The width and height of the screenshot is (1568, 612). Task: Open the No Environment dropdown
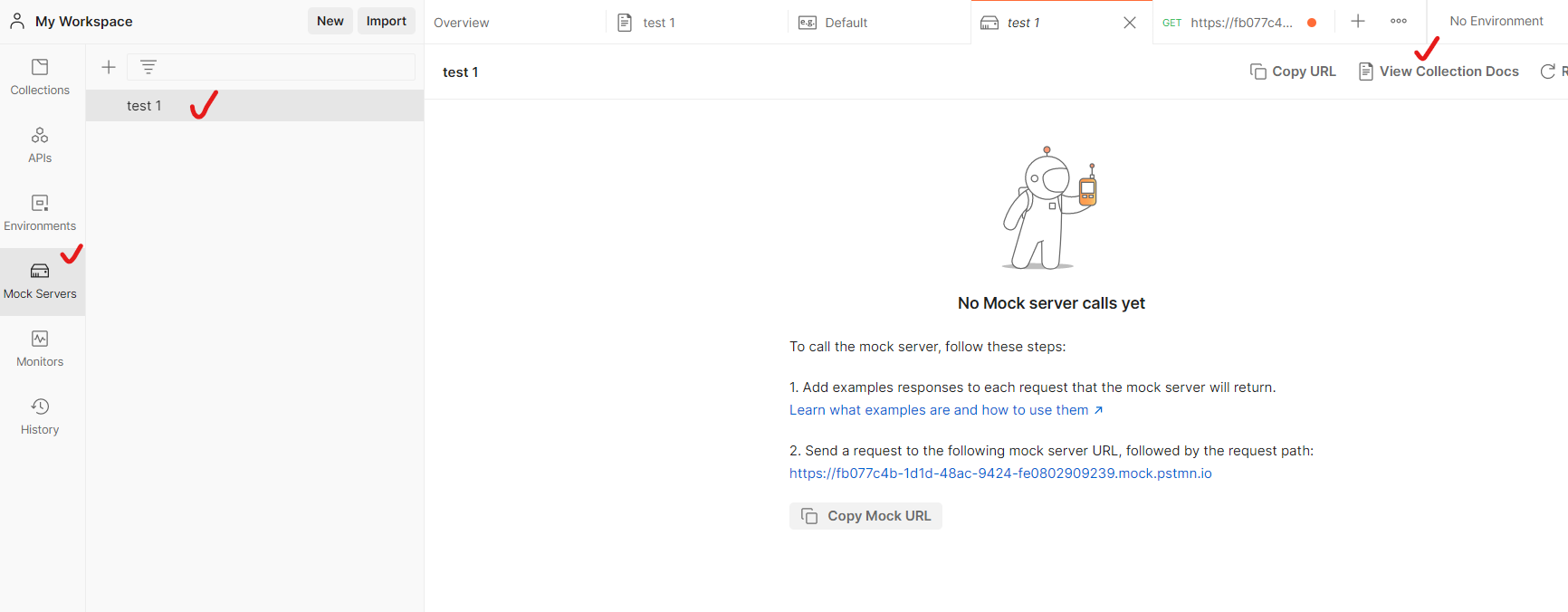pos(1496,21)
